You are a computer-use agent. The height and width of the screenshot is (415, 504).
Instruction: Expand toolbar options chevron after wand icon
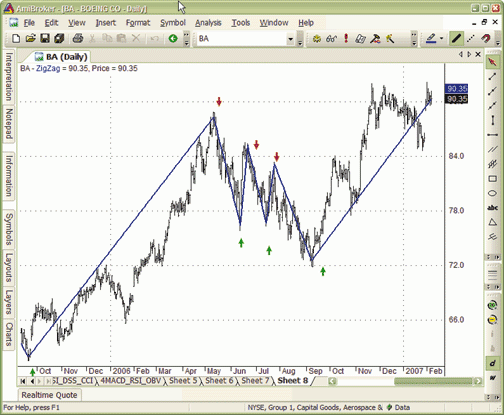click(414, 39)
